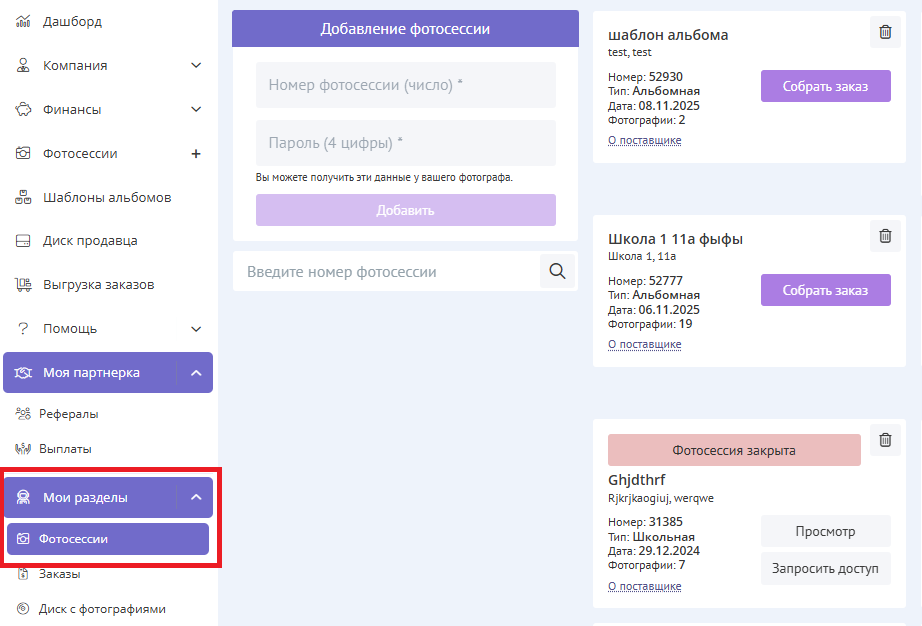The height and width of the screenshot is (626, 922).
Task: Expand the Компания submenu
Action: click(x=196, y=66)
